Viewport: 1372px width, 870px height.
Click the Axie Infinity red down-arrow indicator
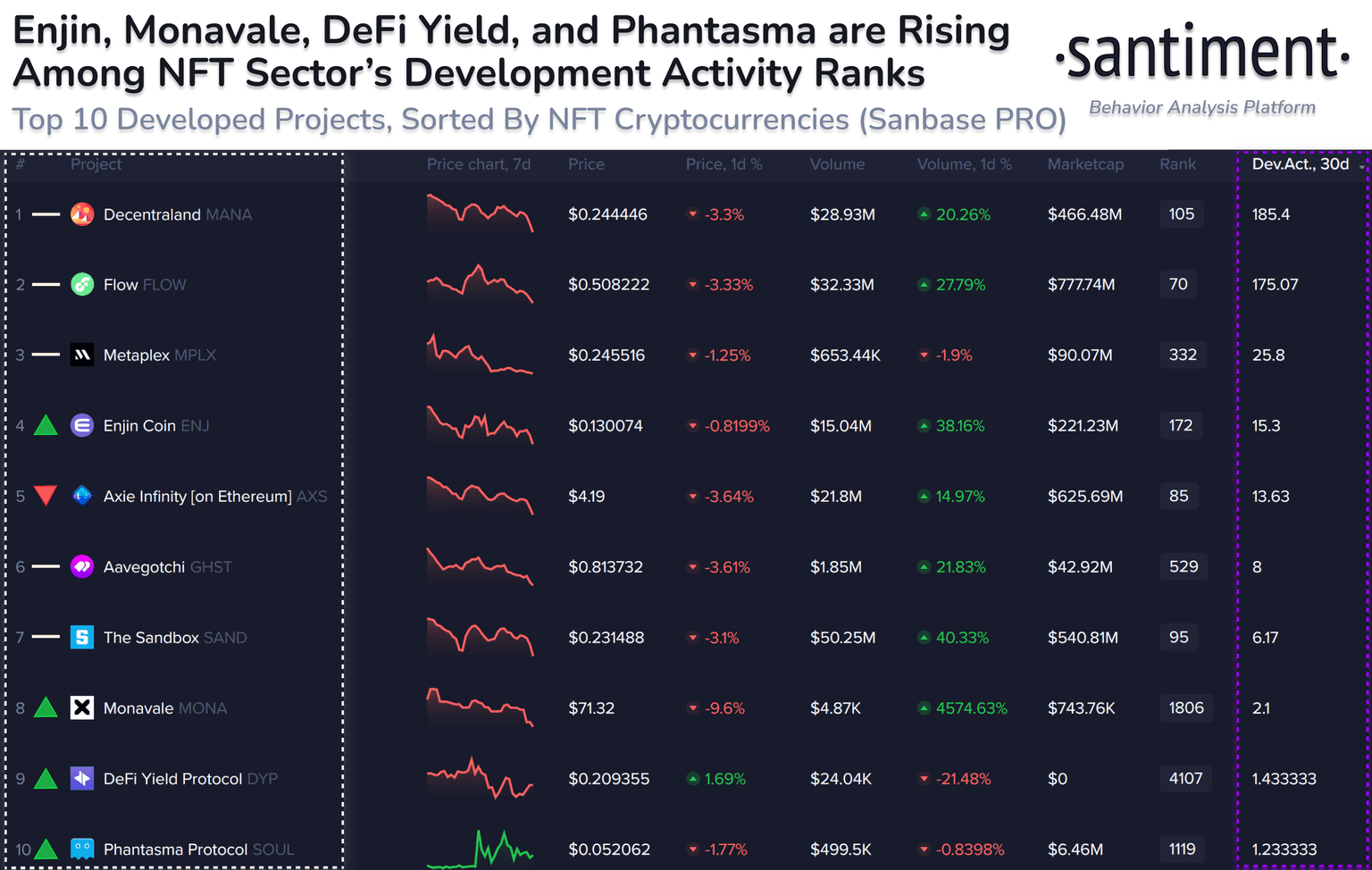click(x=46, y=496)
